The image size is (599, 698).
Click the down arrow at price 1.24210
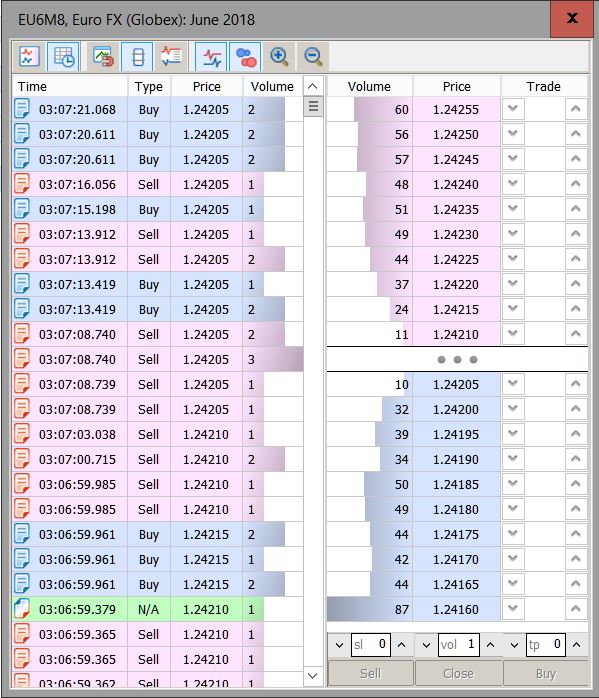point(513,333)
